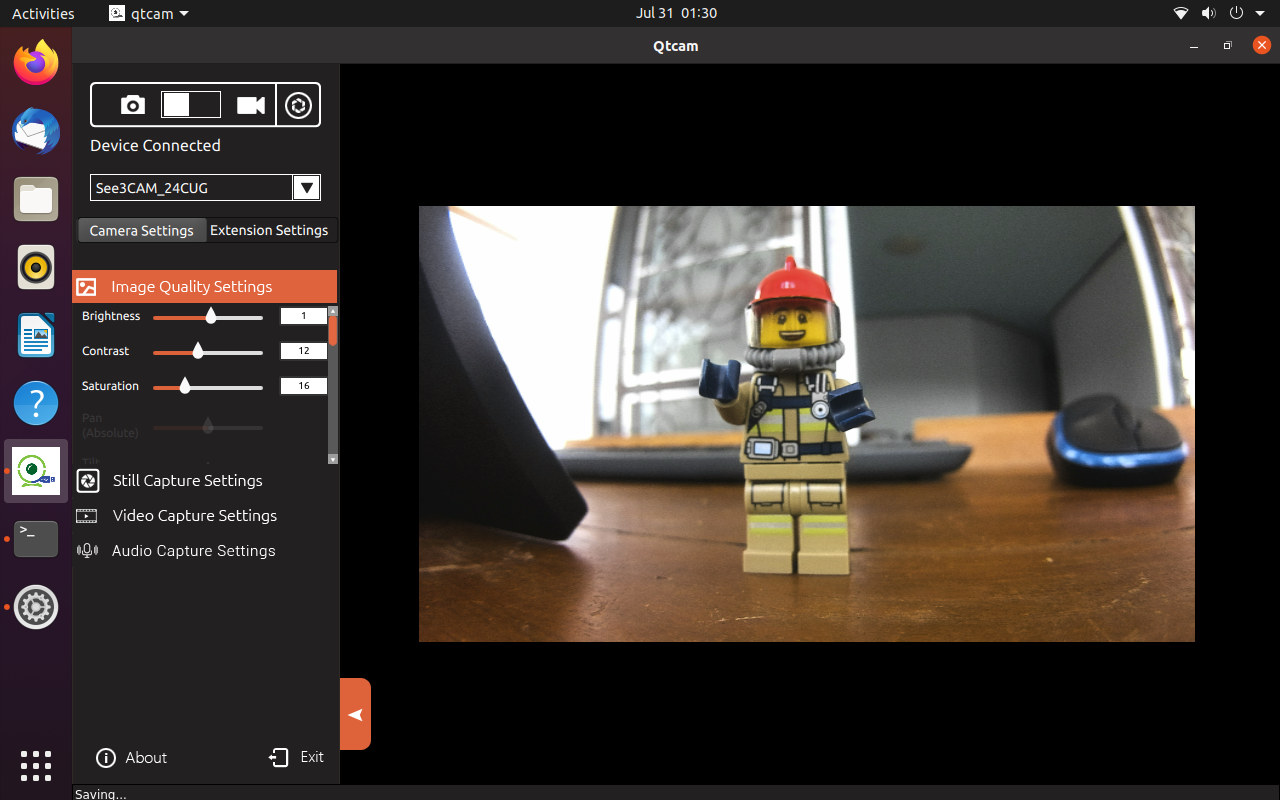Click the Qtcam dock icon

click(x=36, y=471)
